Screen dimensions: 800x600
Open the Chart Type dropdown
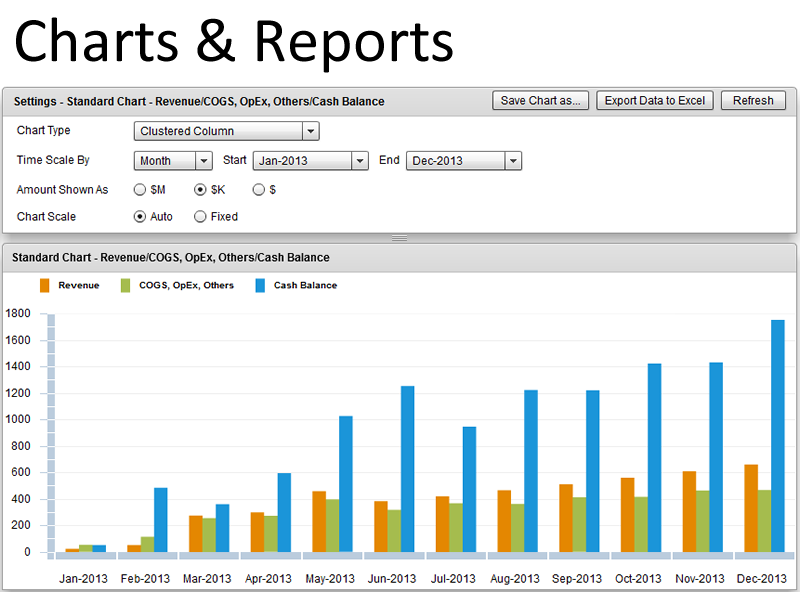(226, 131)
